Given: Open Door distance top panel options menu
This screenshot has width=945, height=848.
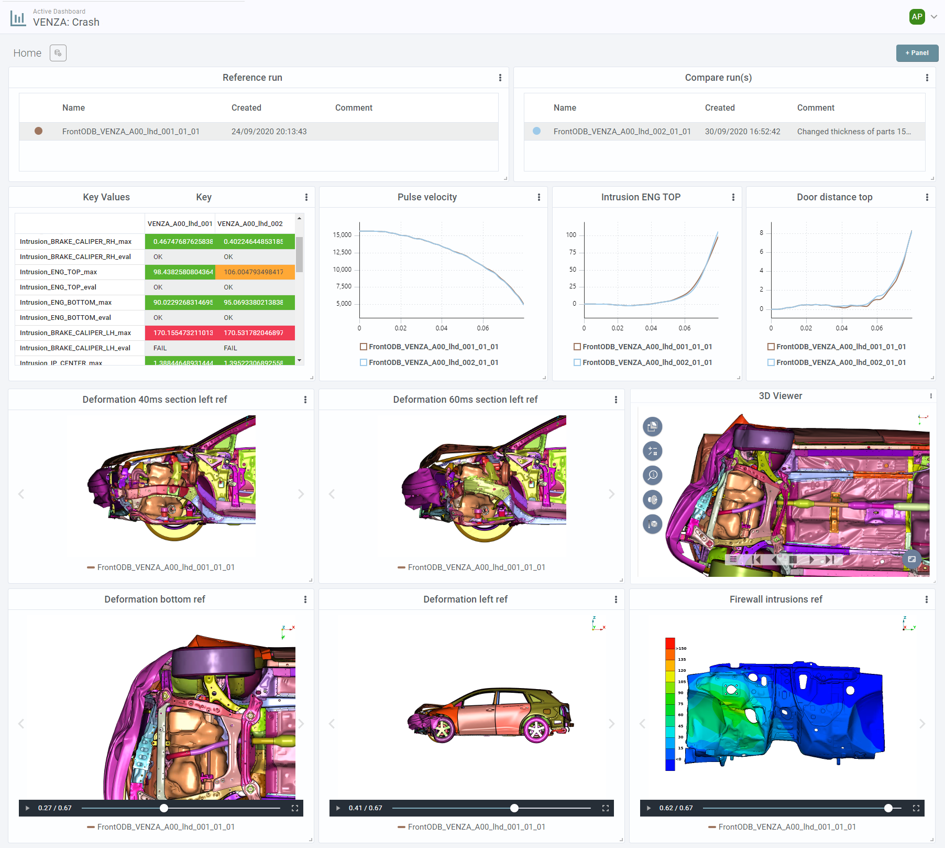Looking at the screenshot, I should point(926,197).
